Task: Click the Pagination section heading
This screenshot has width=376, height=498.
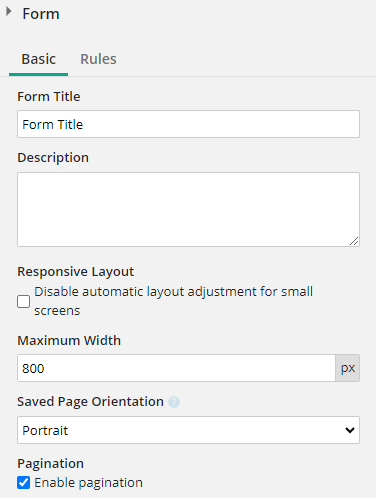Action: pyautogui.click(x=51, y=463)
